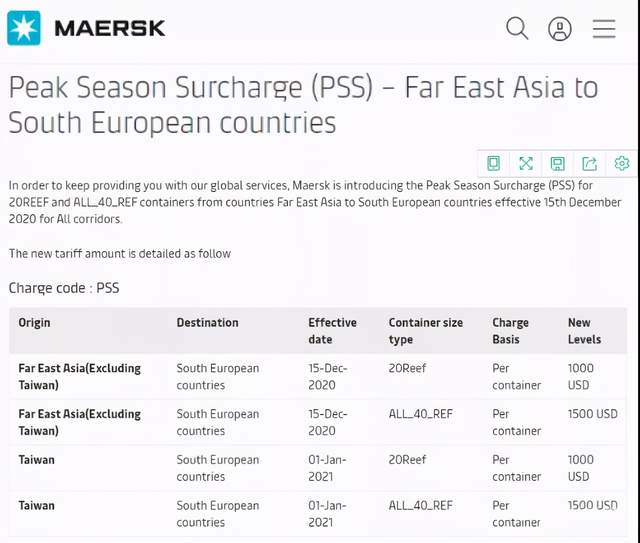Click the MAERSK wordmark text
Image resolution: width=640 pixels, height=543 pixels.
[x=110, y=28]
